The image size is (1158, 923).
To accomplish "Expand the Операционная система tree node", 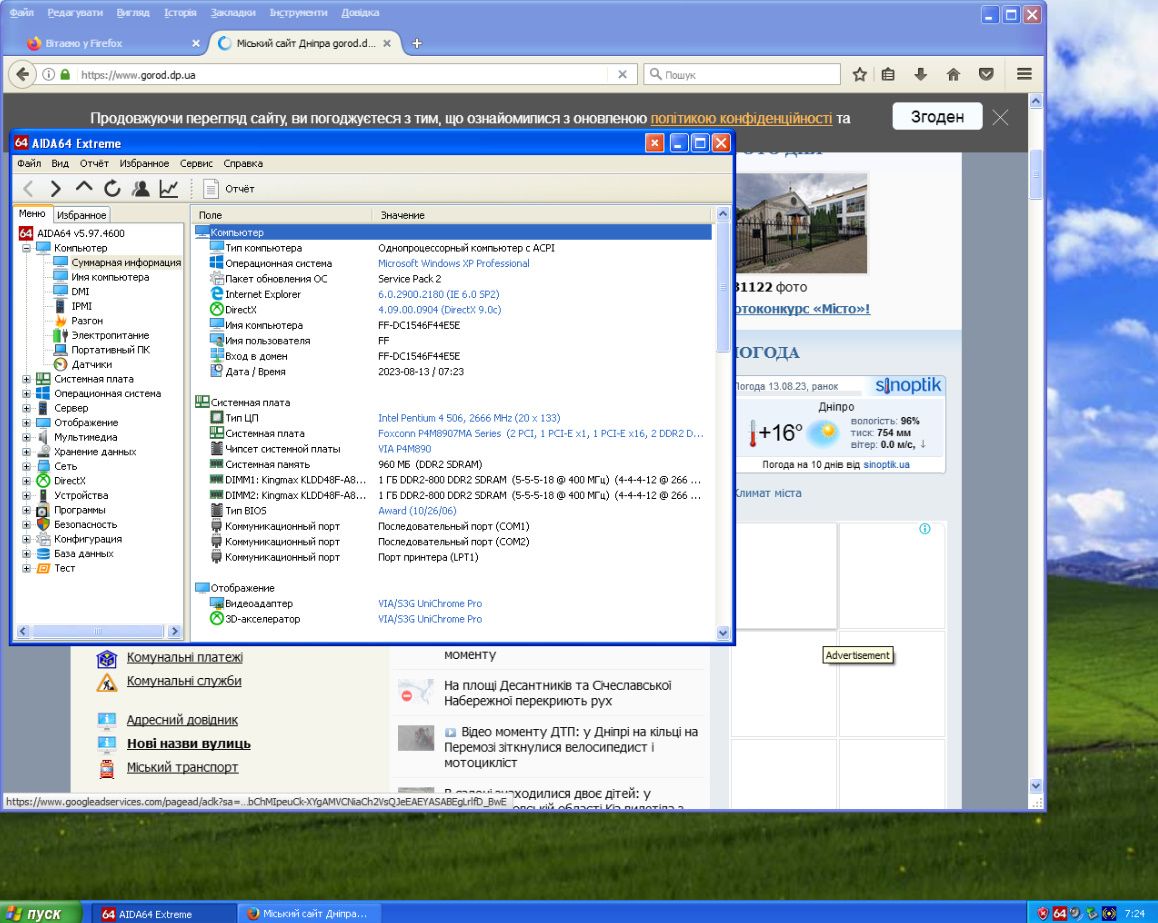I will [27, 394].
